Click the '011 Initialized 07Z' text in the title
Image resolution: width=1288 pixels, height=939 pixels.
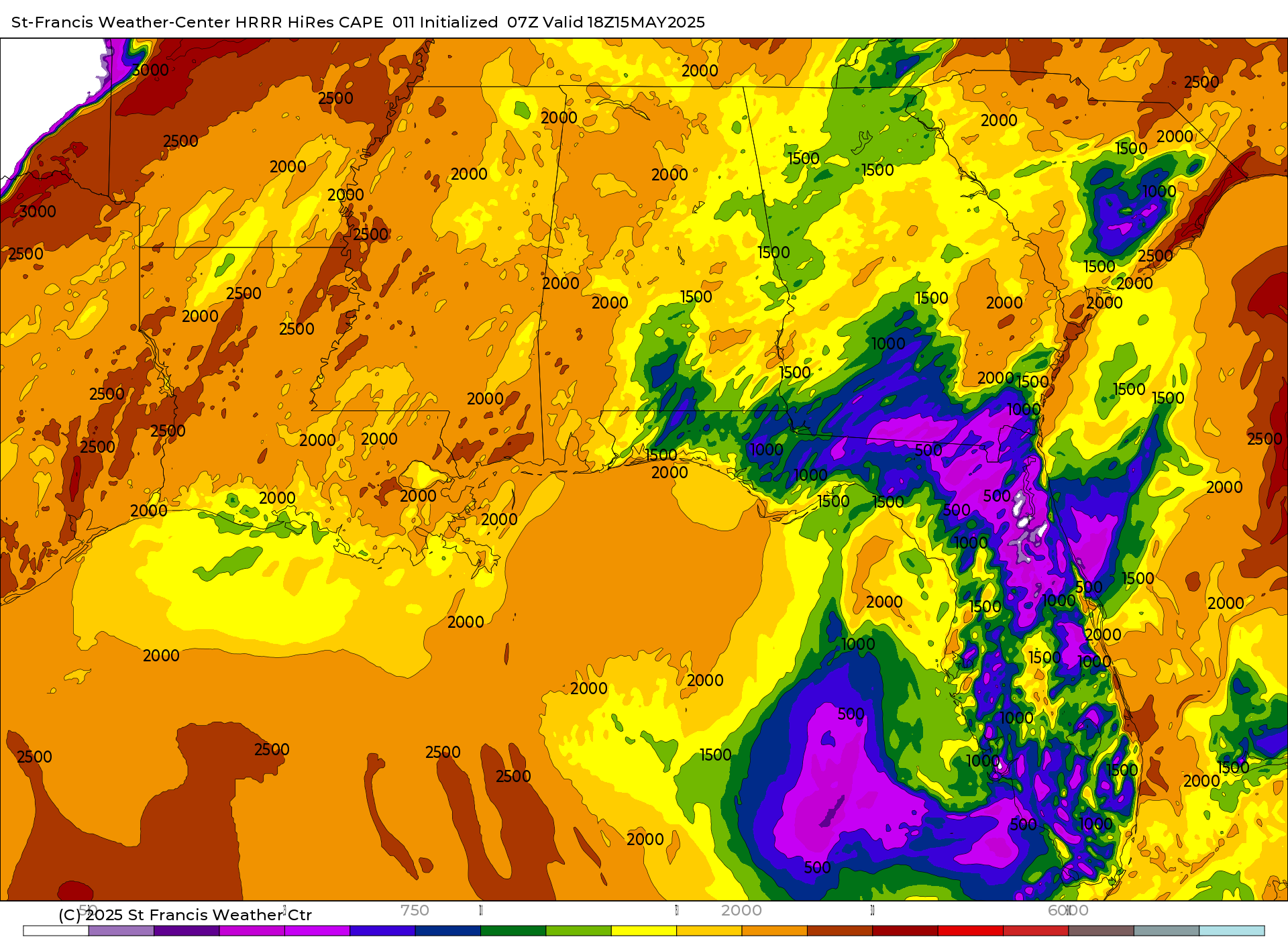click(464, 22)
